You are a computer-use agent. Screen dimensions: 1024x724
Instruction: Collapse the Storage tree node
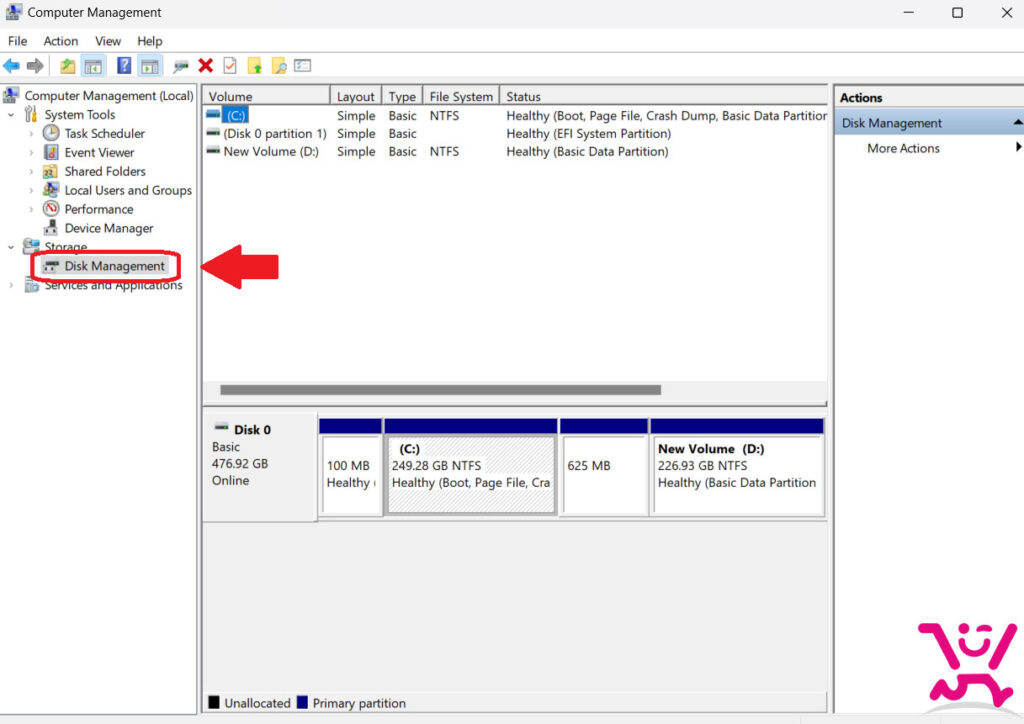(10, 247)
